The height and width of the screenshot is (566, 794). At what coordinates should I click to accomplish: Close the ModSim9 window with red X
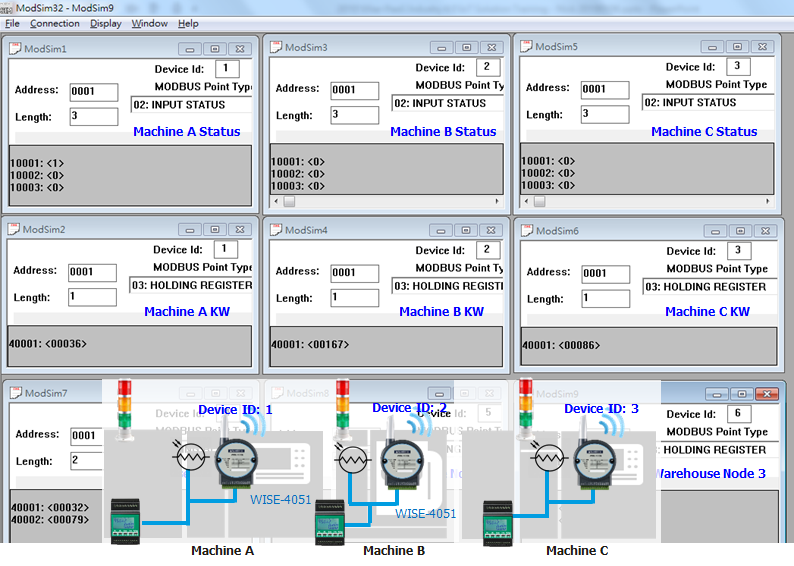click(x=767, y=394)
